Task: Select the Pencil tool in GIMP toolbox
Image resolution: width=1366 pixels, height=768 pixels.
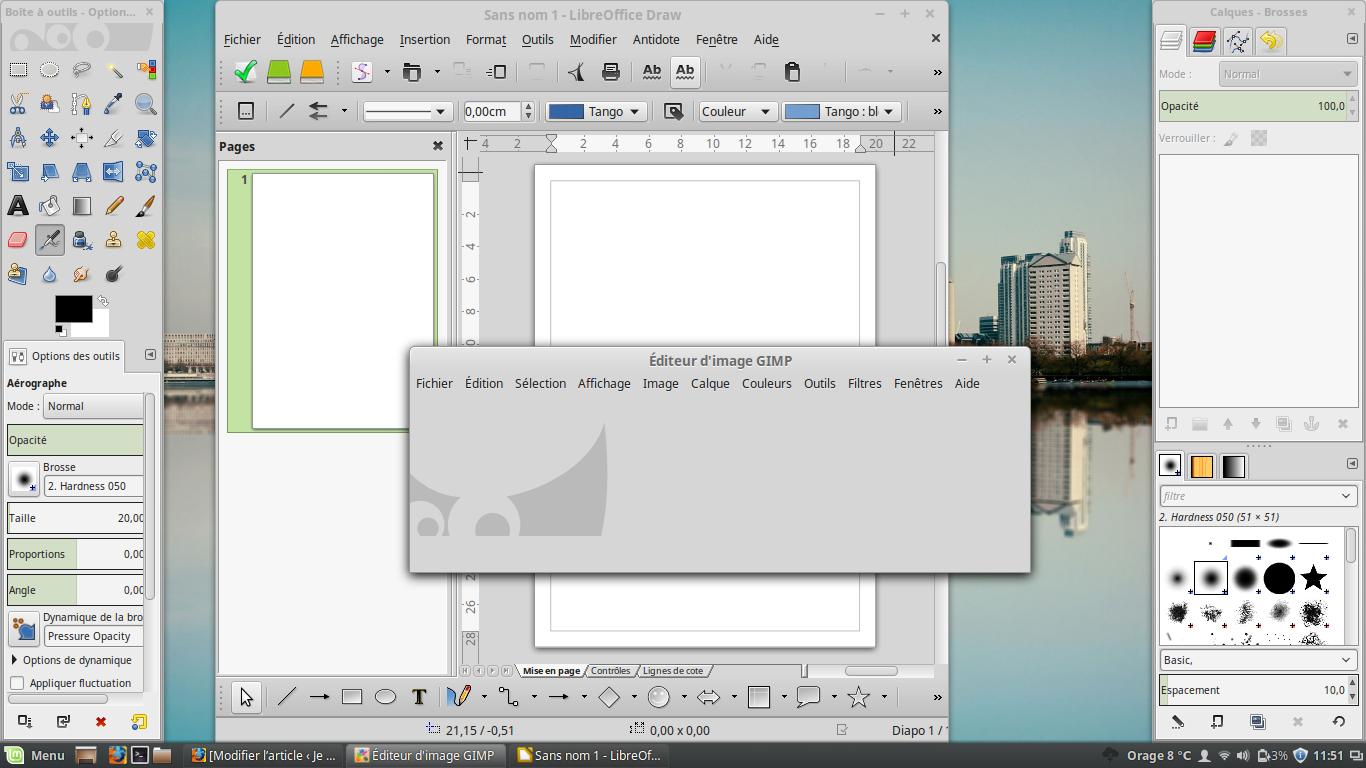Action: [x=114, y=206]
